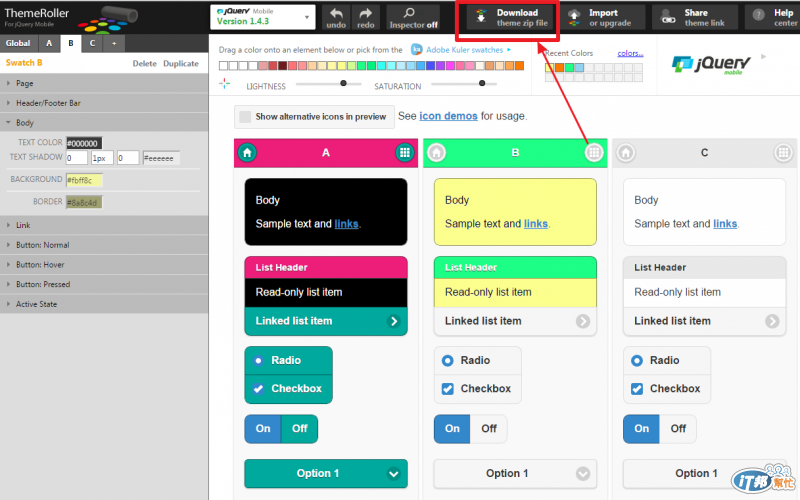This screenshot has height=500, width=800.
Task: Open the Share theme link icon
Action: click(668, 17)
